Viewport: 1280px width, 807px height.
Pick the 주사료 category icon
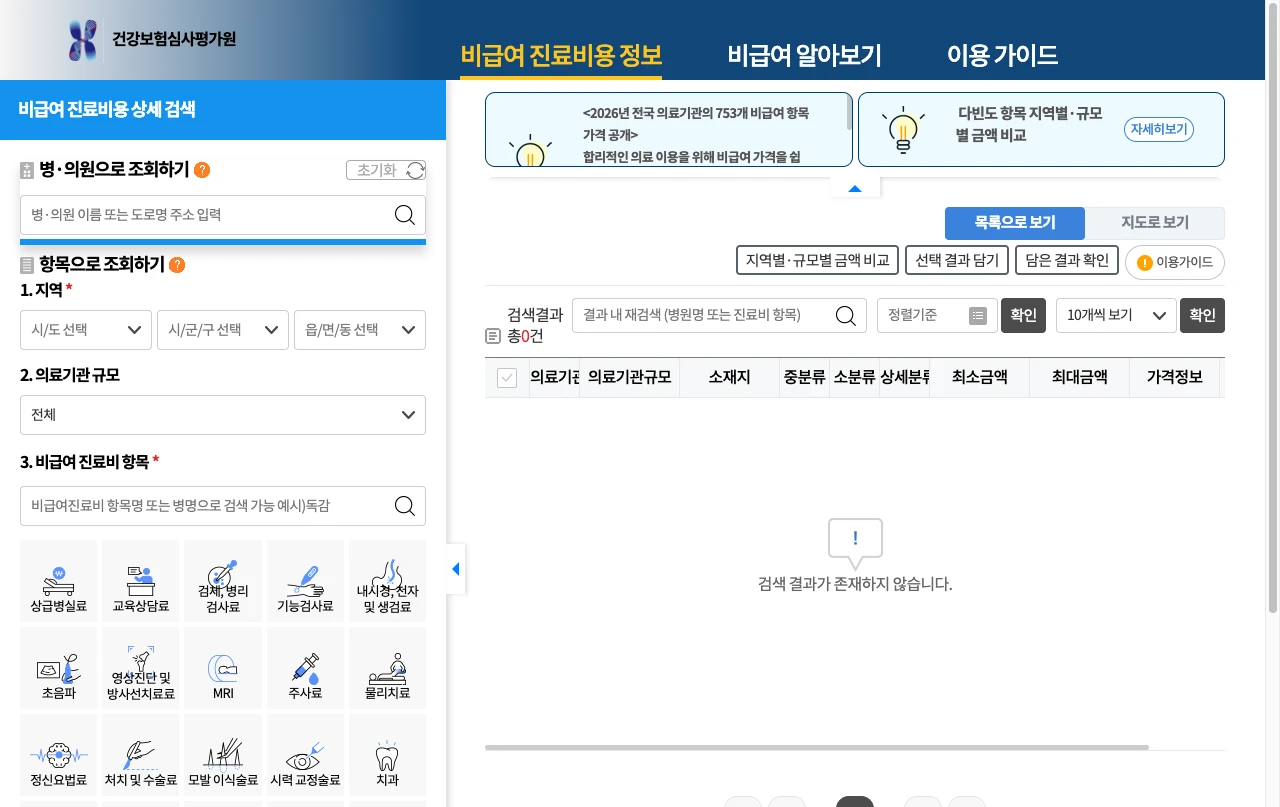[305, 668]
